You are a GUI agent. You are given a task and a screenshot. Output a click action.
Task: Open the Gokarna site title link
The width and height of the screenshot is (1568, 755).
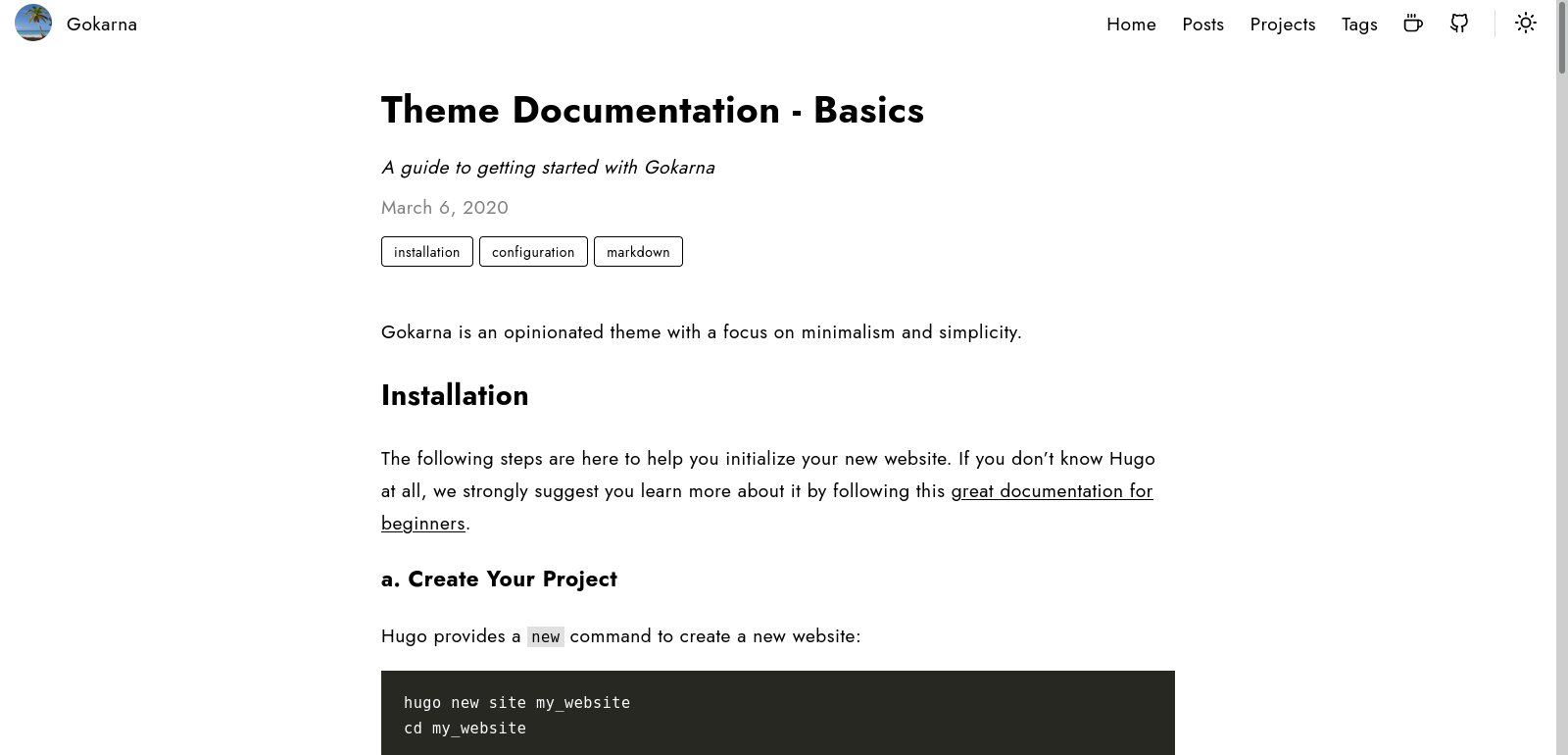(102, 25)
